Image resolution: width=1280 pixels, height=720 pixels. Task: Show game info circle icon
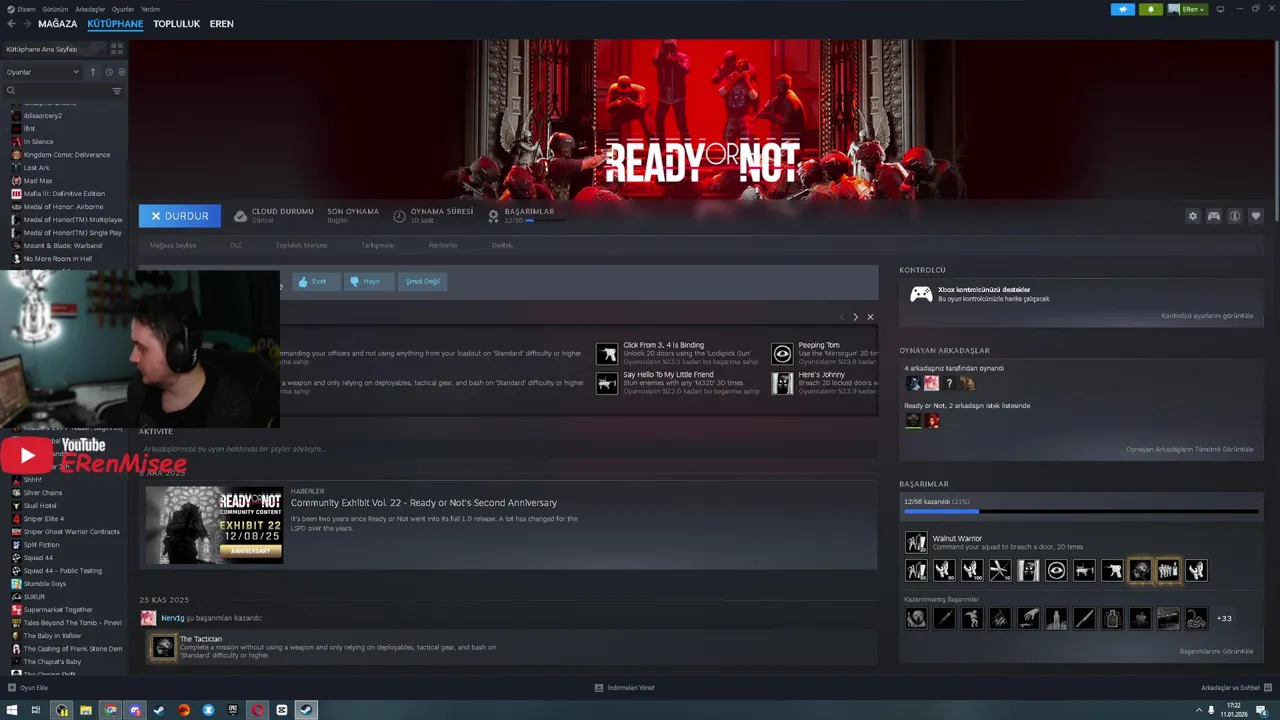1235,216
